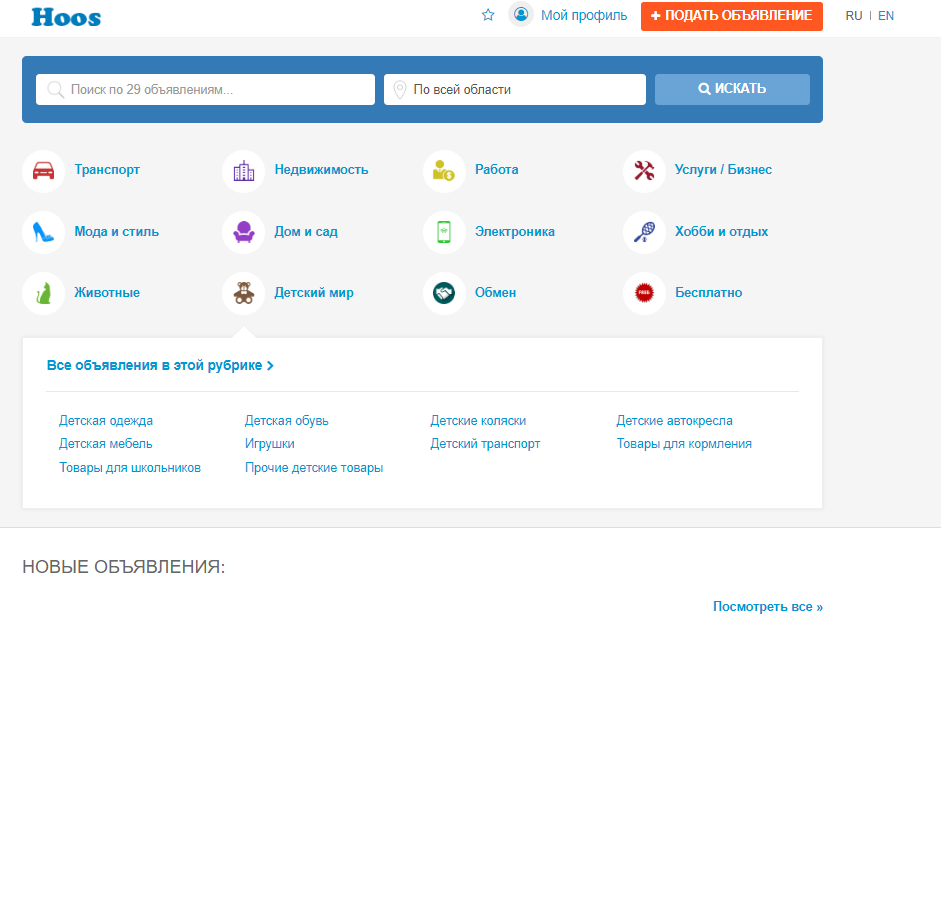Image resolution: width=941 pixels, height=909 pixels.
Task: Select the blue high-heel shoe icon
Action: (43, 232)
